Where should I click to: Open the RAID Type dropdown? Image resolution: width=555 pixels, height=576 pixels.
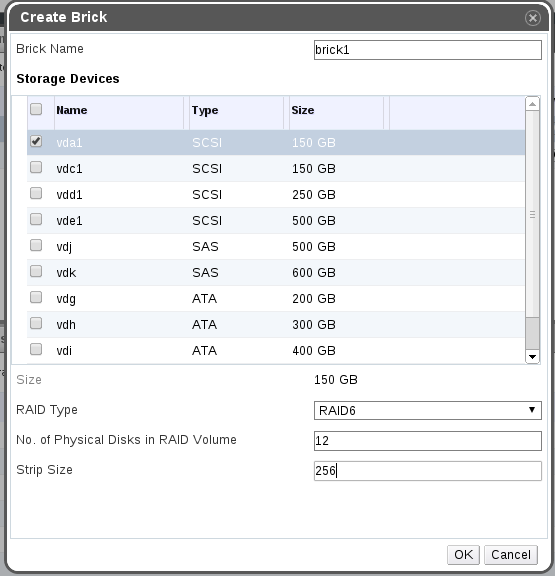(x=428, y=410)
